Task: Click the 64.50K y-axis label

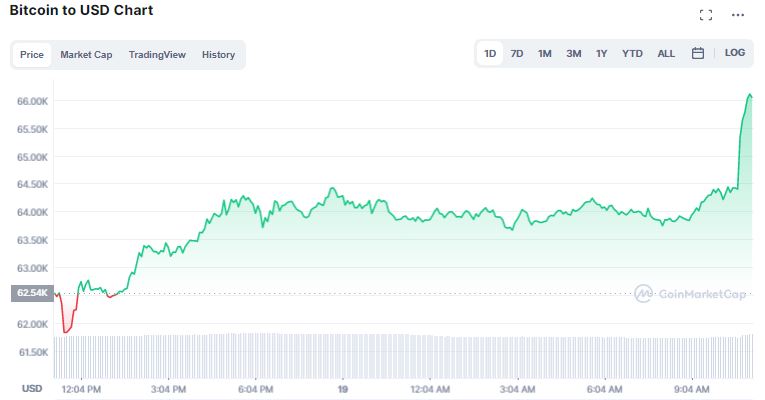Action: click(32, 184)
